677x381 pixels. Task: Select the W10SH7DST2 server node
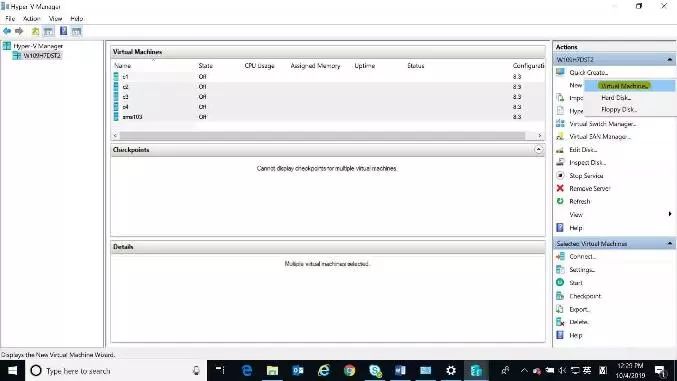point(42,56)
